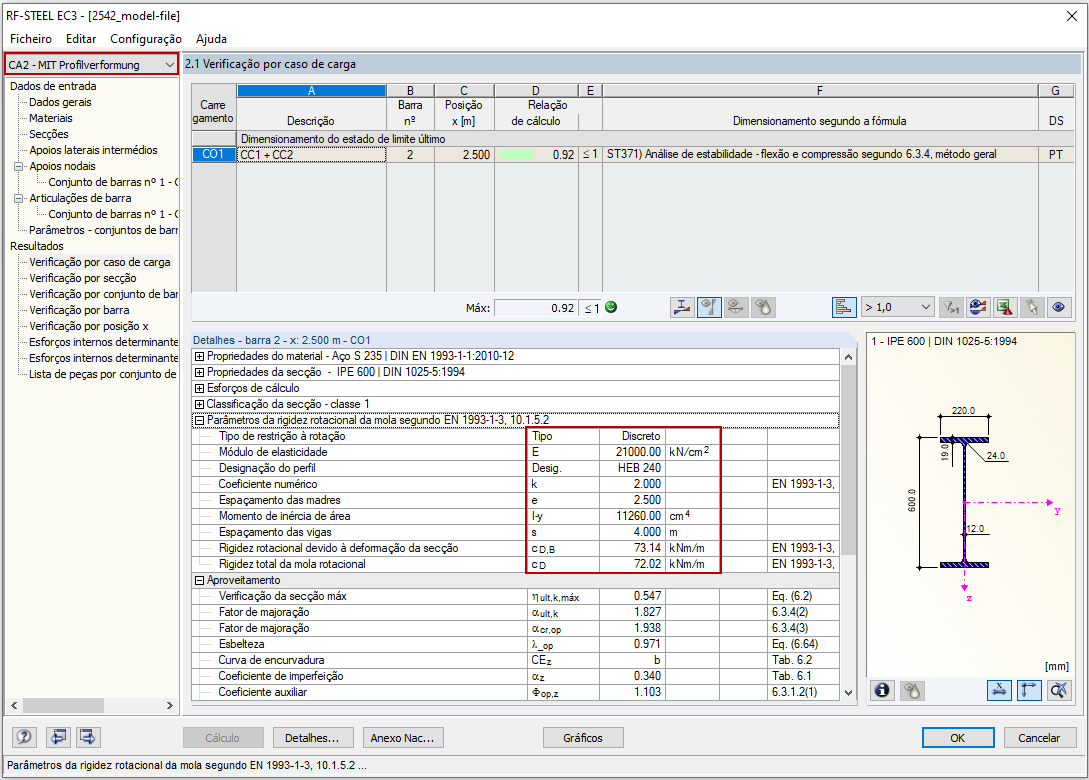Toggle the section dimensions display icon
Screen dimensions: 1089x780
999,690
